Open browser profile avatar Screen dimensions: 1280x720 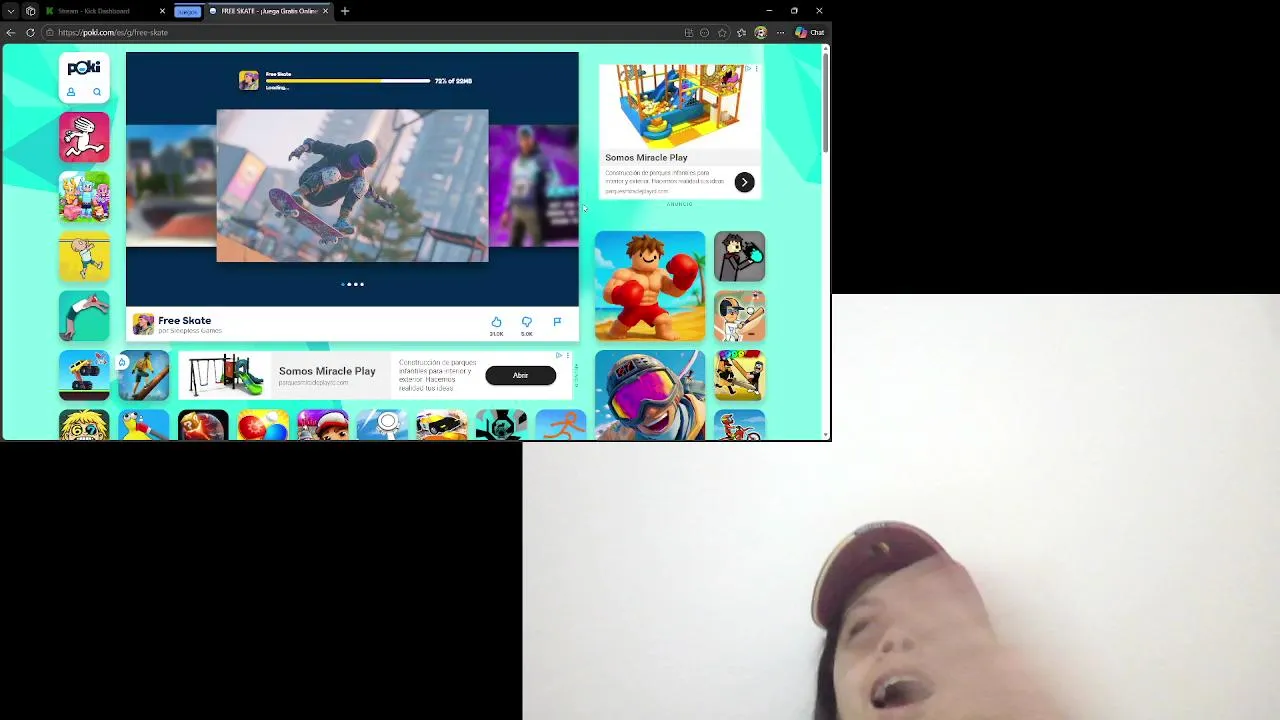click(760, 32)
